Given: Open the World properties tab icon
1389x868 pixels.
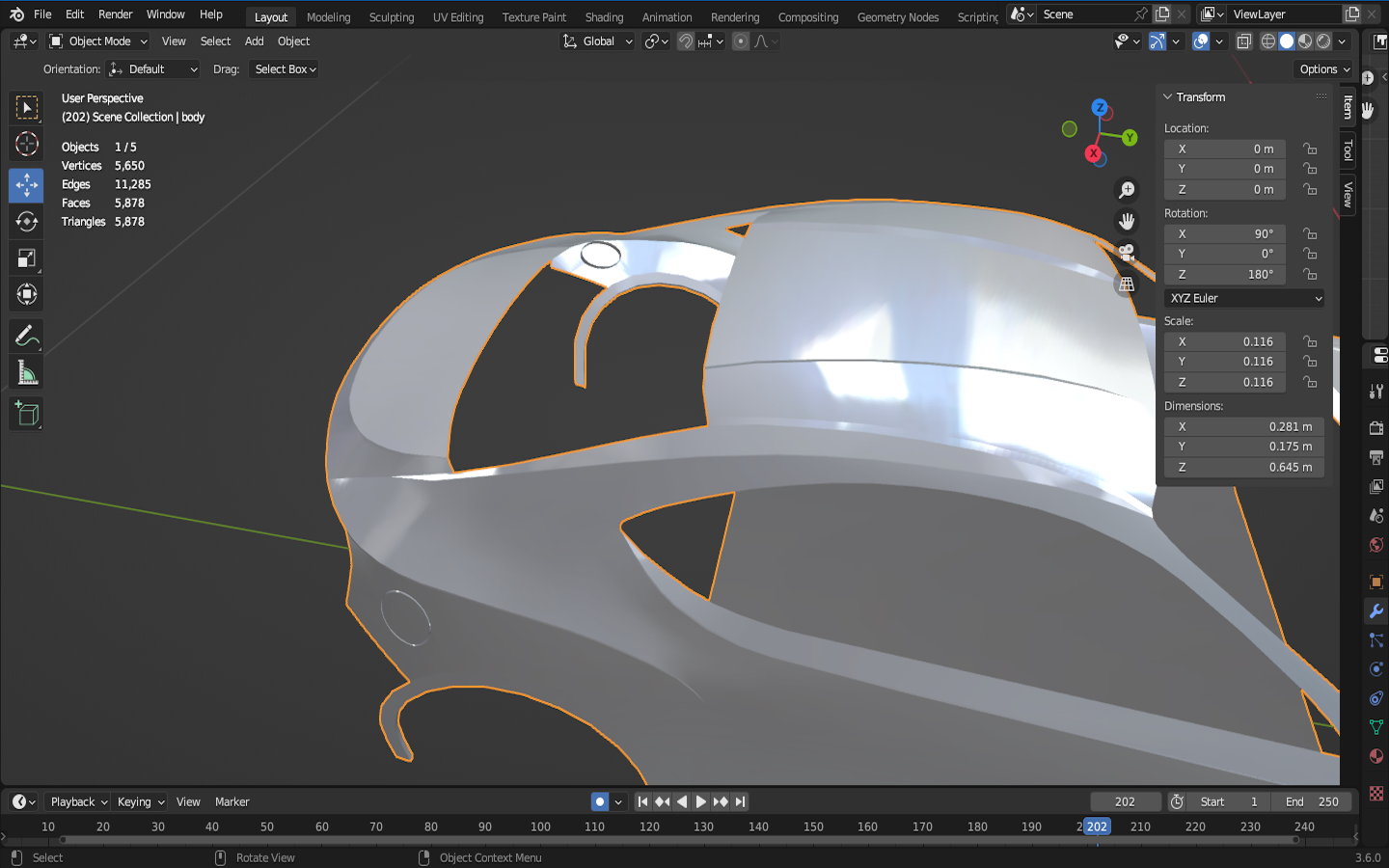Looking at the screenshot, I should pyautogui.click(x=1376, y=545).
